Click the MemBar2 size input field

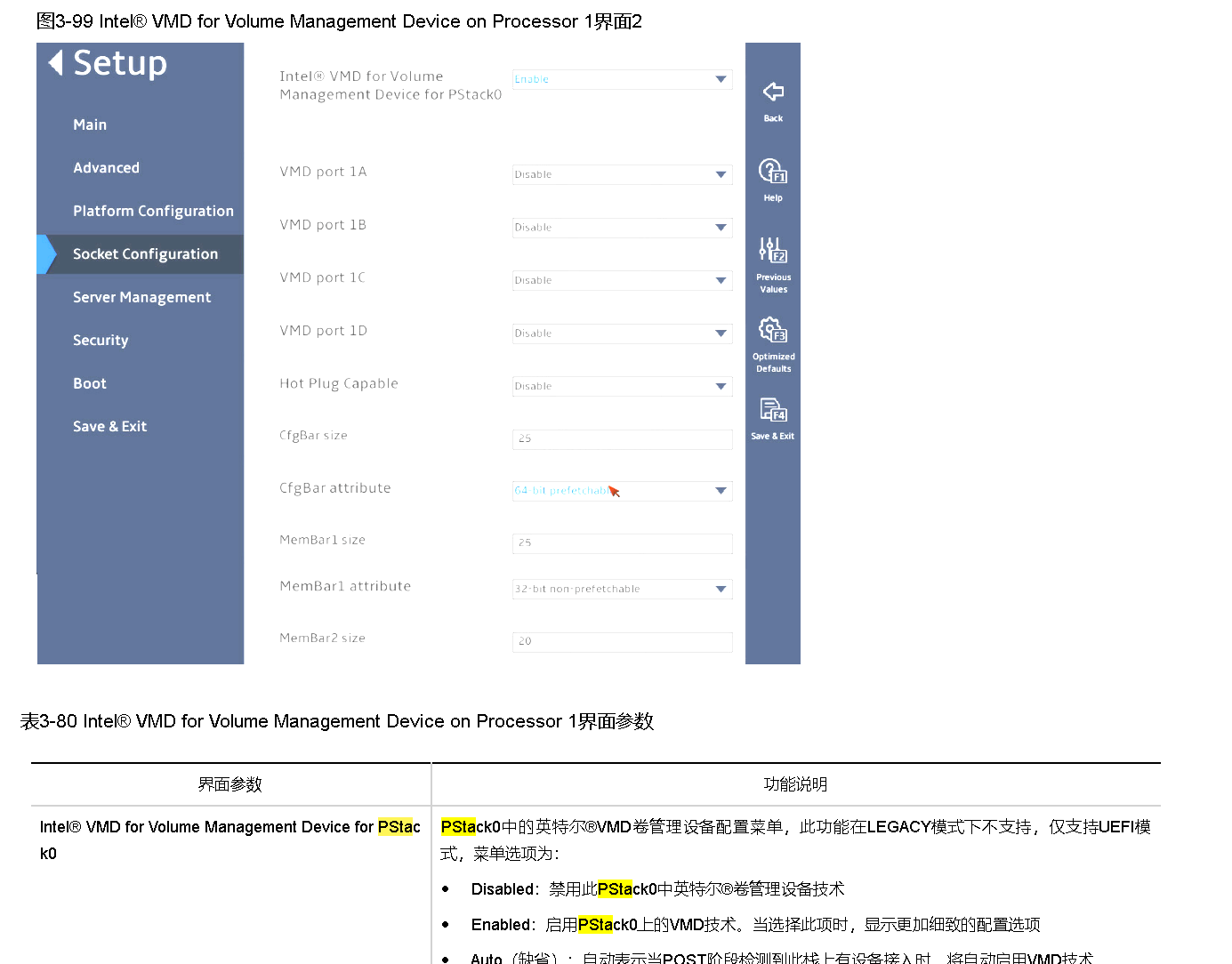[x=622, y=641]
